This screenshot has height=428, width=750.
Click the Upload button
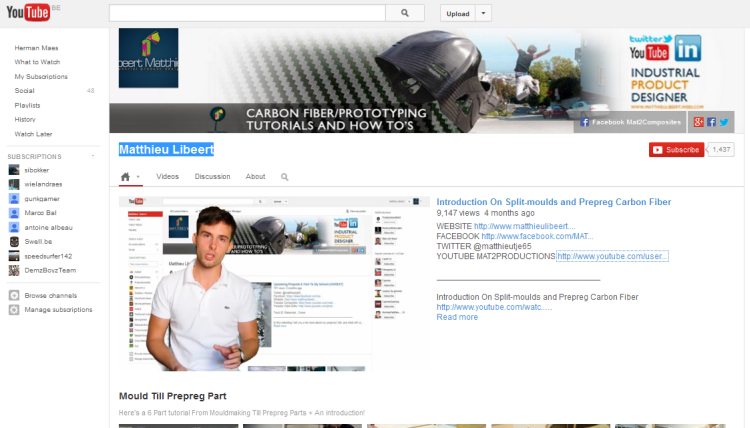(x=458, y=13)
